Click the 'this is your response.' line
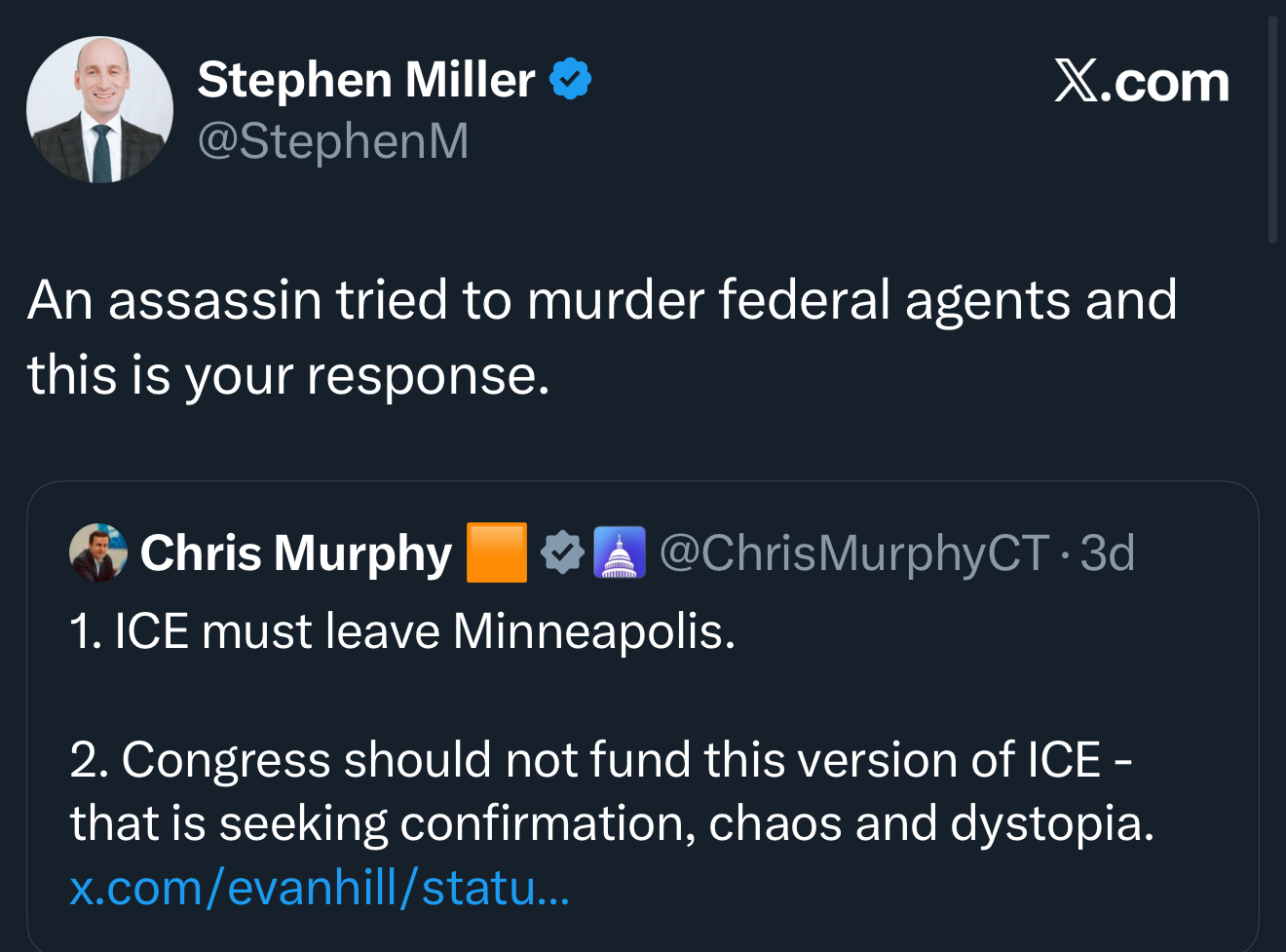The width and height of the screenshot is (1286, 952). [x=288, y=375]
